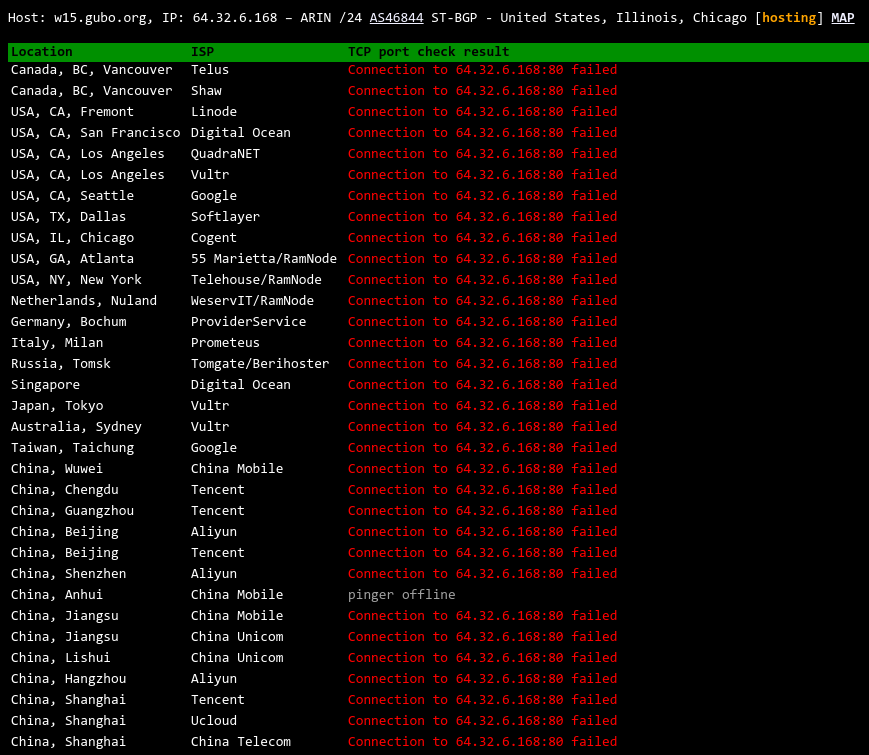Viewport: 869px width, 755px height.
Task: Click 'Singapore' location row
Action: click(x=45, y=385)
